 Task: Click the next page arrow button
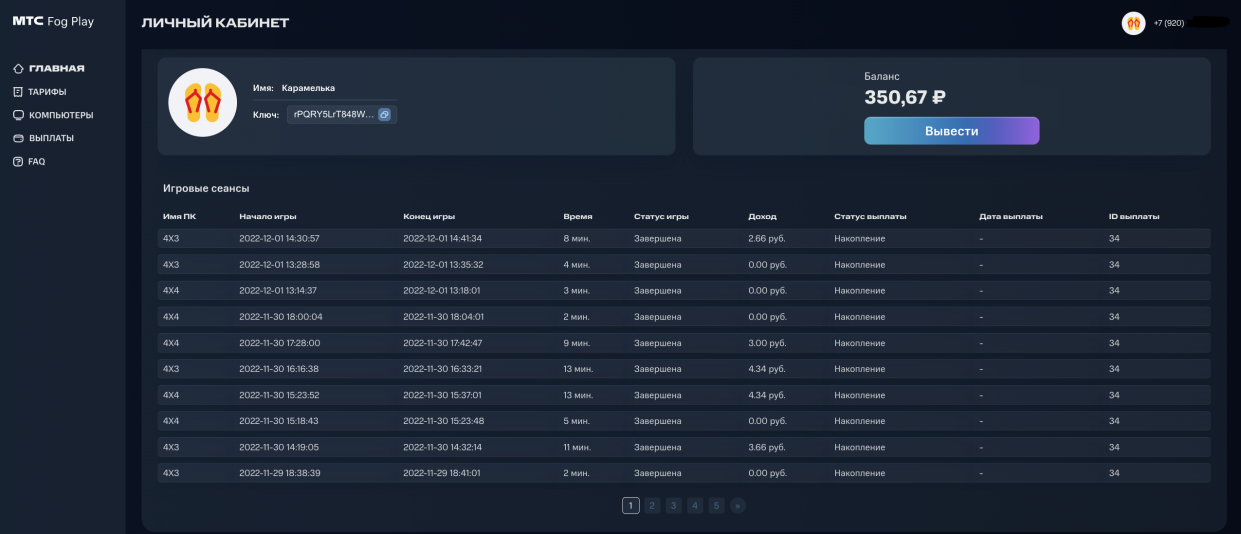[738, 506]
